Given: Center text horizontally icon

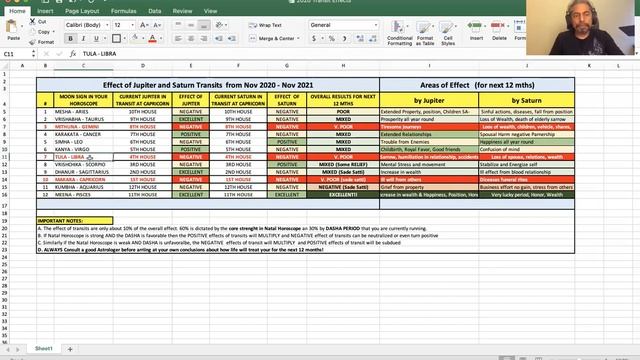Looking at the screenshot, I should click(191, 38).
